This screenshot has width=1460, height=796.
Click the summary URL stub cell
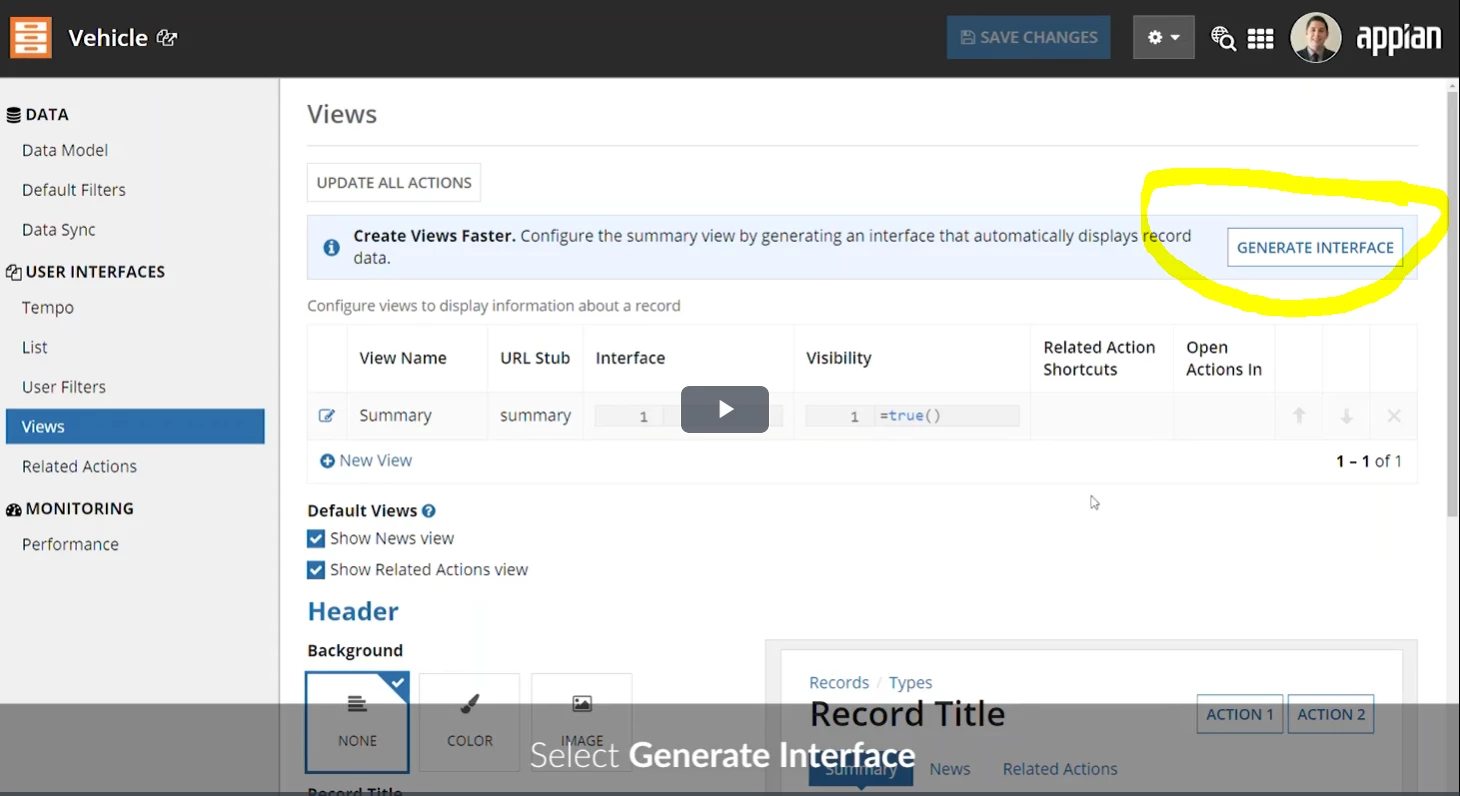[x=536, y=416]
